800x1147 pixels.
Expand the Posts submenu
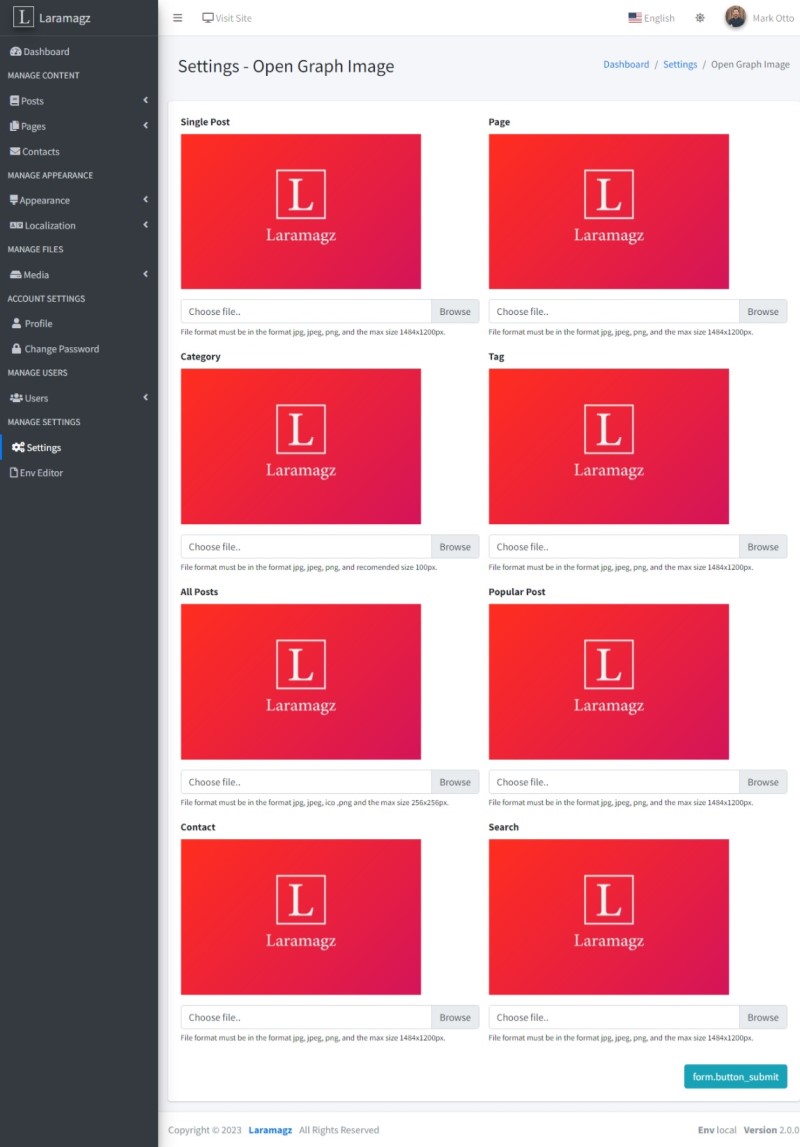pos(145,101)
